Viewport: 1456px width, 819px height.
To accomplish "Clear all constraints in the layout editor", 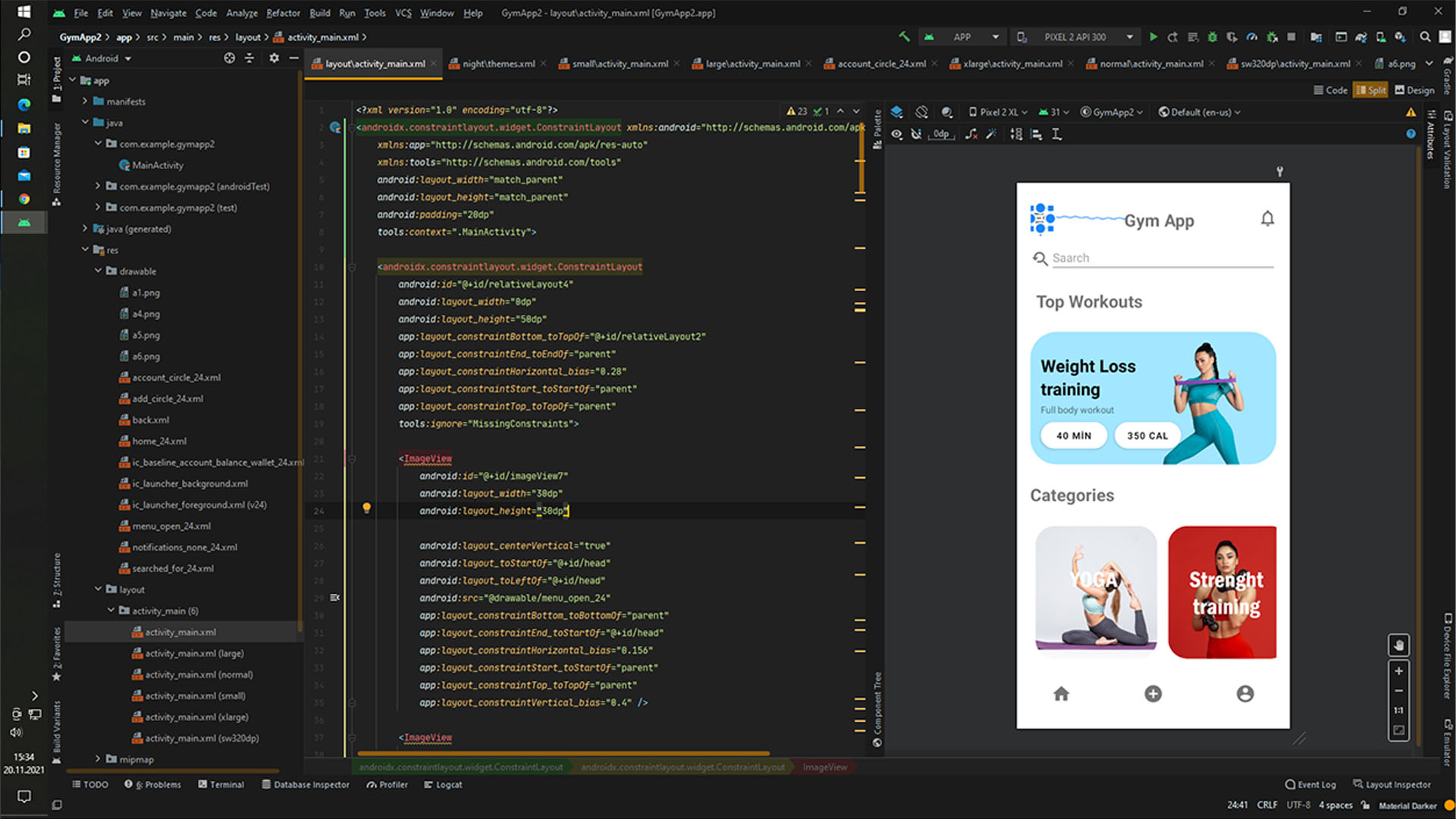I will coord(971,134).
